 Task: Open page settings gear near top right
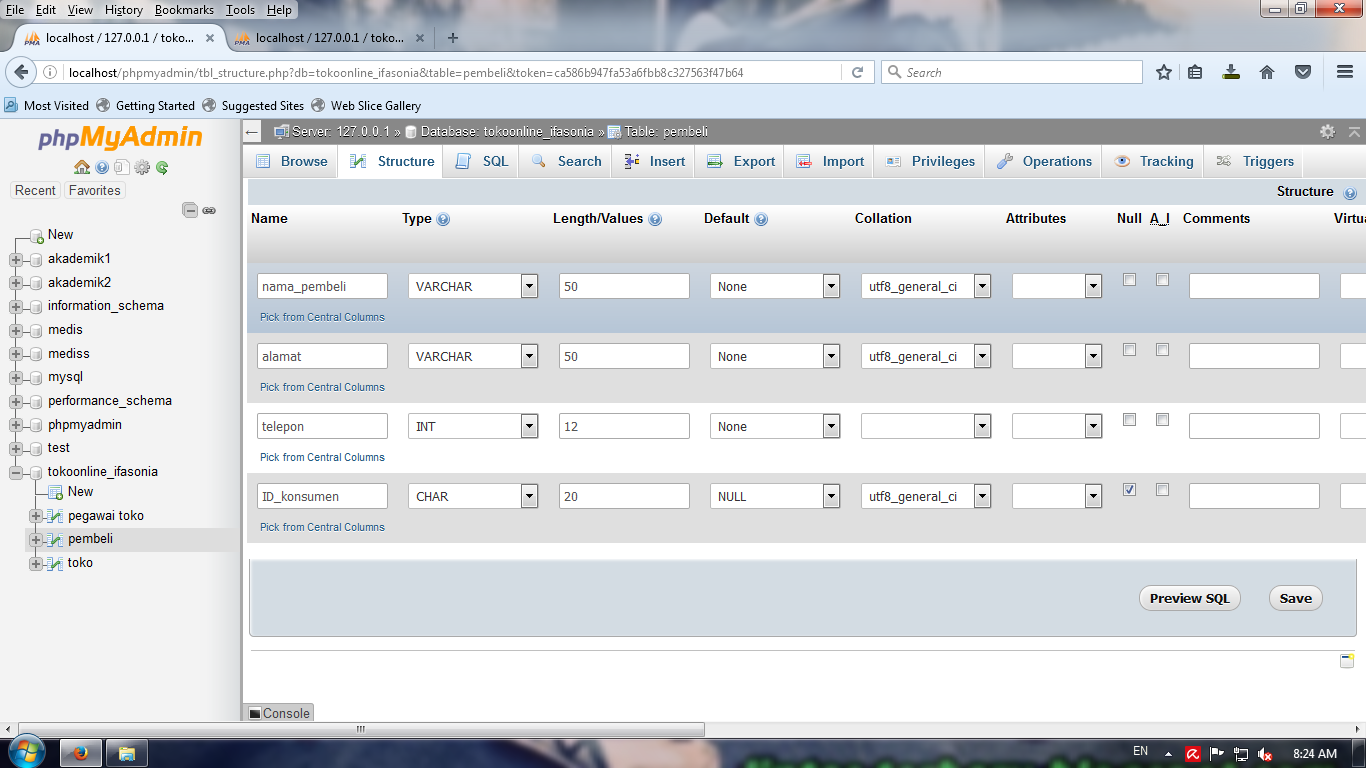point(1328,131)
